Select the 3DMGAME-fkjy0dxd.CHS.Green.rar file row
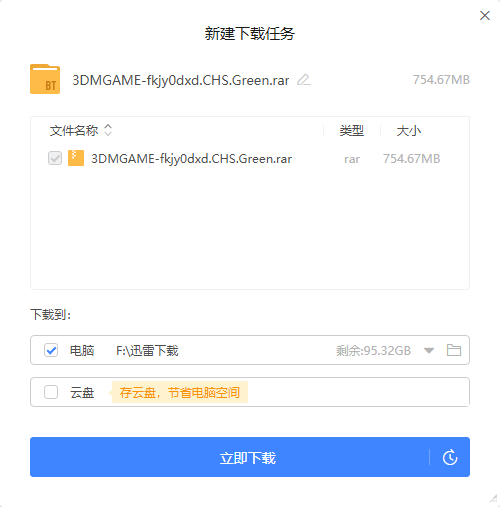 250,158
